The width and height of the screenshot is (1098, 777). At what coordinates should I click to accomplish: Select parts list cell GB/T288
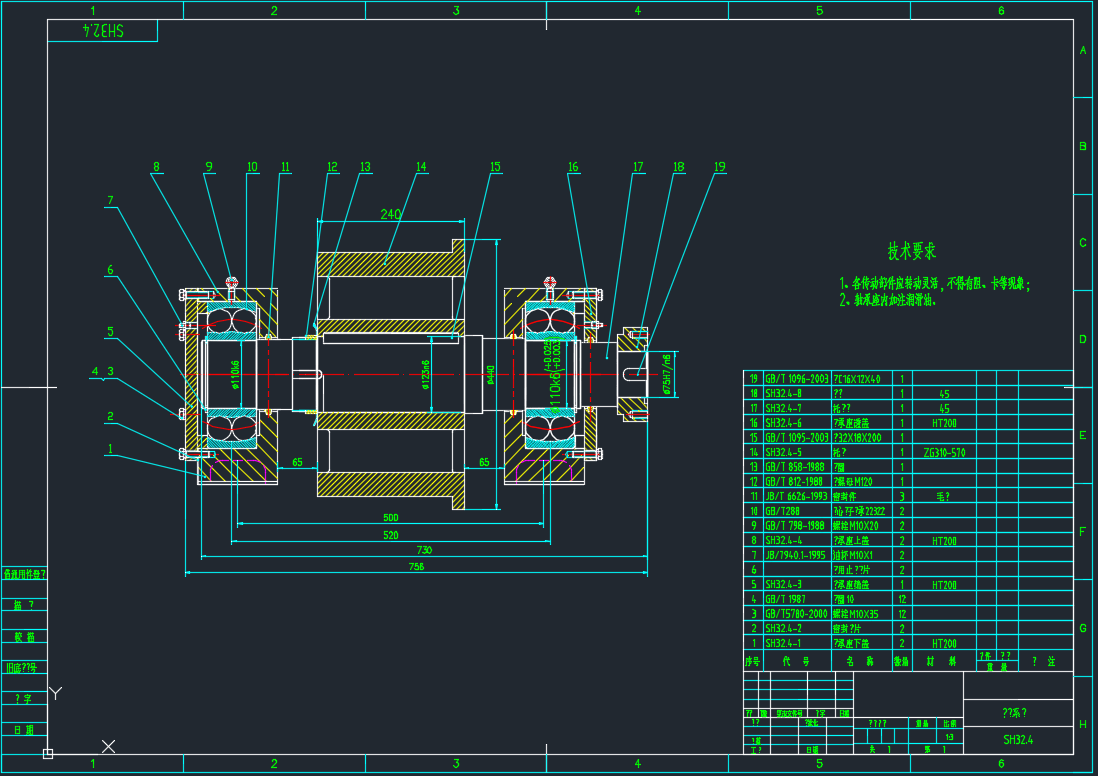click(781, 511)
